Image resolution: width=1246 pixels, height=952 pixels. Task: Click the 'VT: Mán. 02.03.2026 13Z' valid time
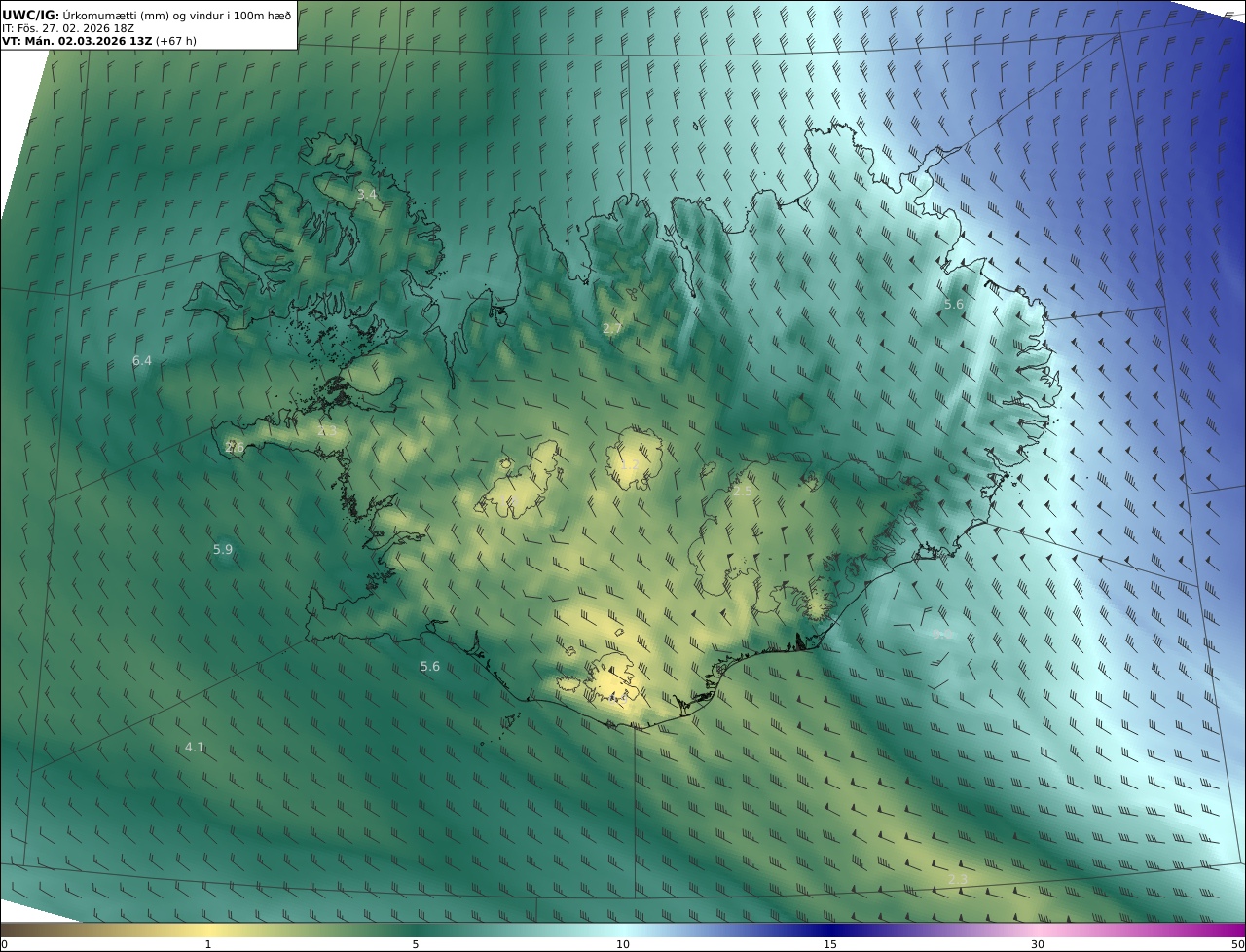pos(77,42)
